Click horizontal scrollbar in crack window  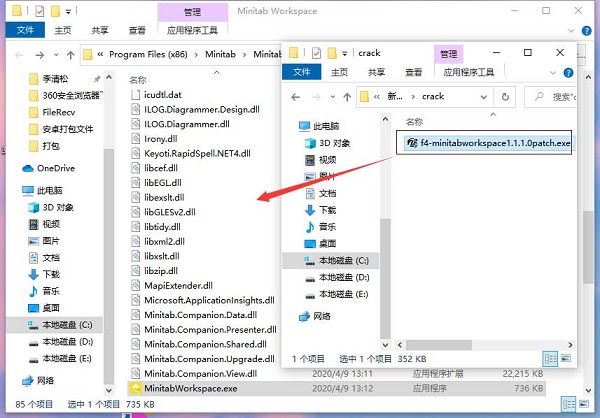click(x=439, y=345)
